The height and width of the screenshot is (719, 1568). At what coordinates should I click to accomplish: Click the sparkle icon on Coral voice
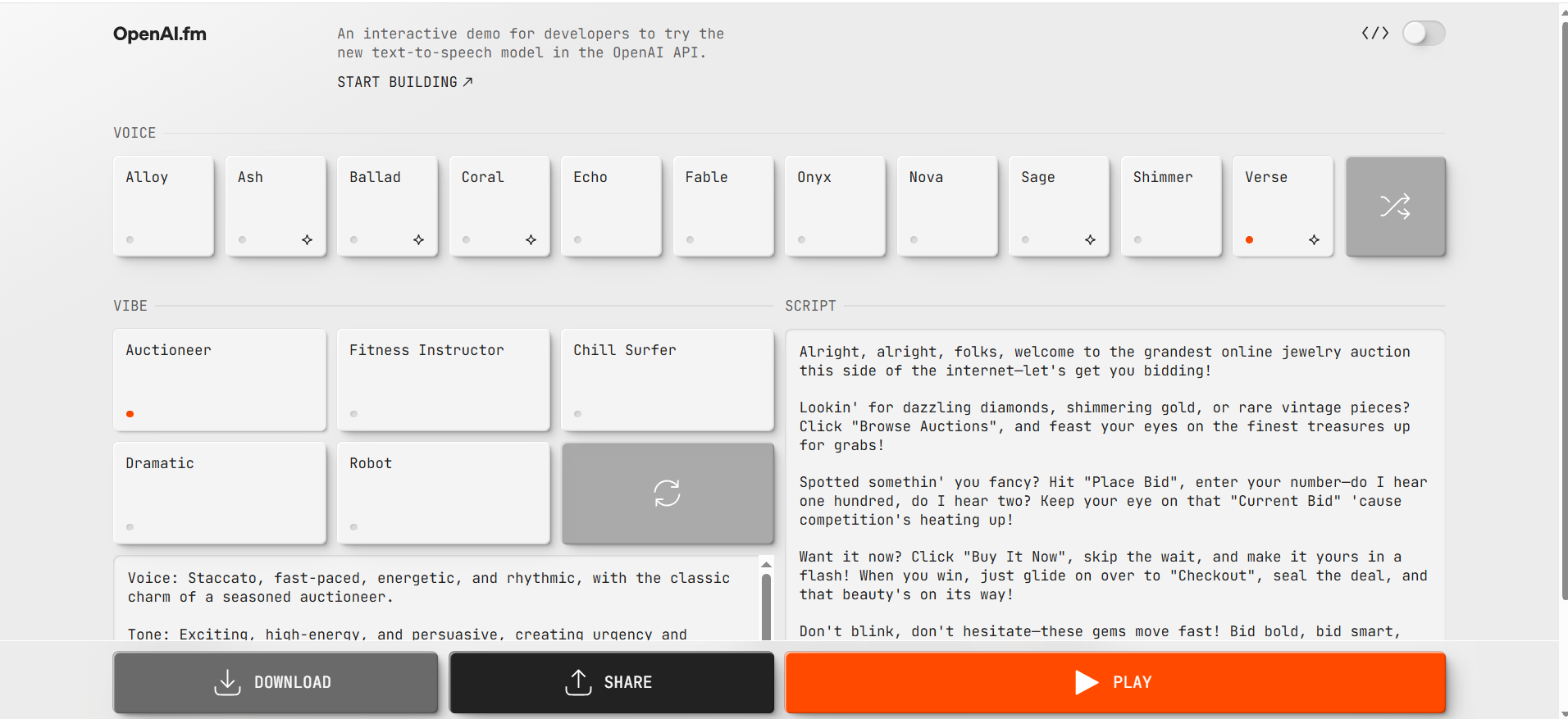[x=531, y=240]
